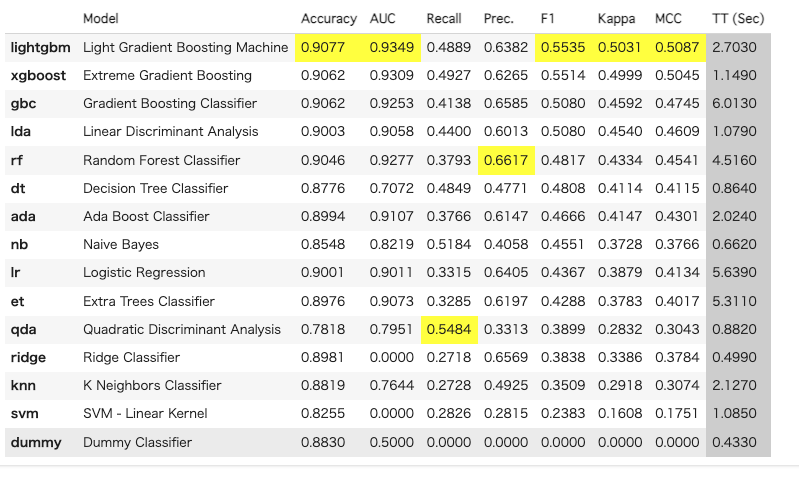799x481 pixels.
Task: Click highlighted F1 value 0.5535
Action: (562, 47)
